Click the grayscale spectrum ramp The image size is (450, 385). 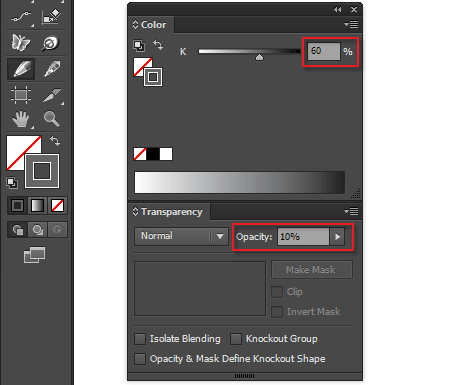240,182
